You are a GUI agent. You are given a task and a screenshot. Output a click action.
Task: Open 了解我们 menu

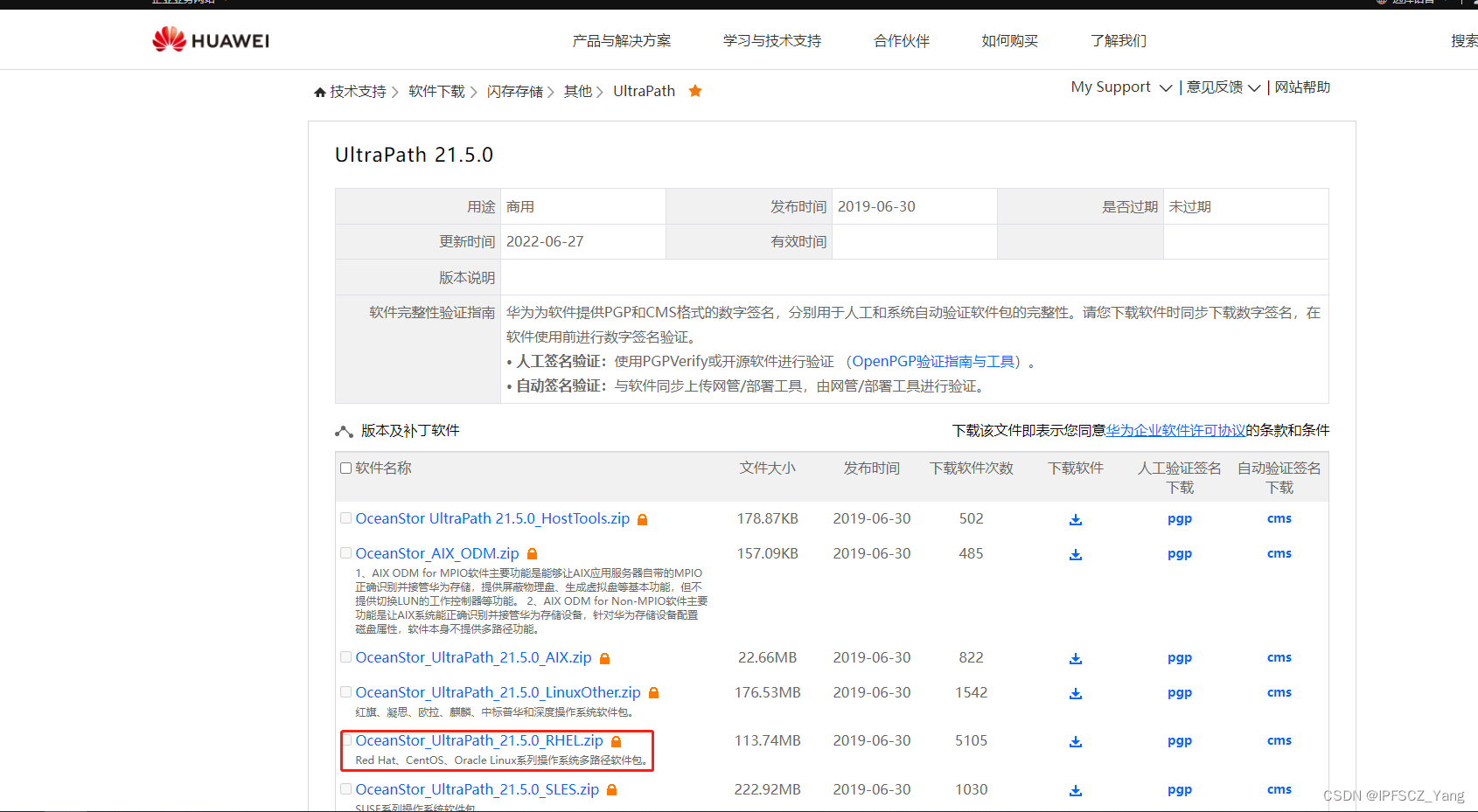coord(1119,40)
